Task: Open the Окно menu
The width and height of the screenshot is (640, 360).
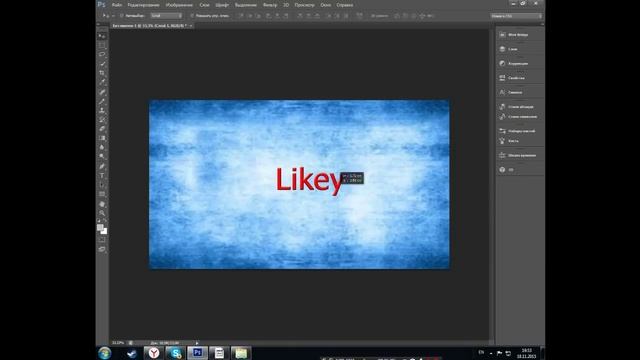Action: point(326,5)
